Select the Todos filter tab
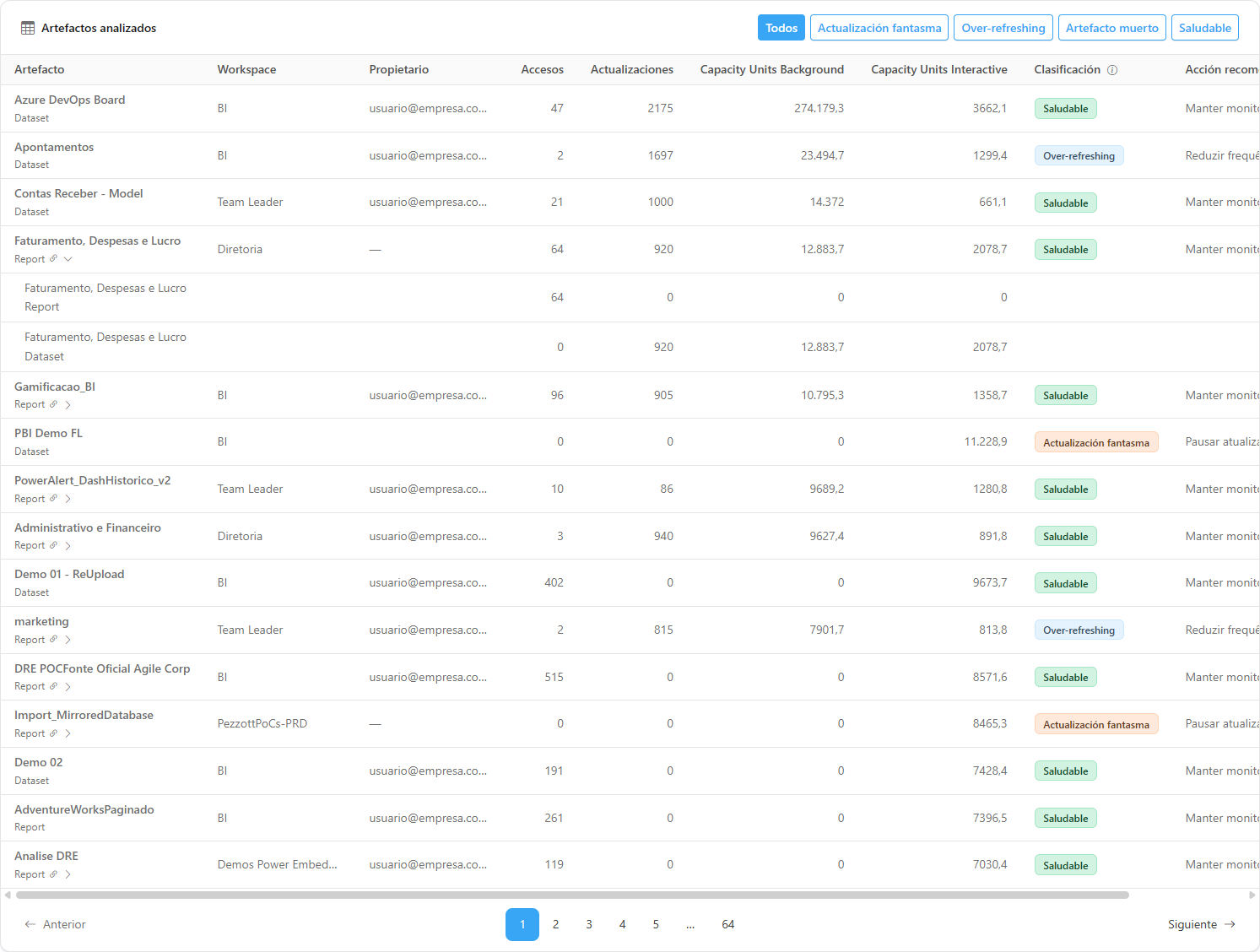The image size is (1260, 952). pos(781,28)
